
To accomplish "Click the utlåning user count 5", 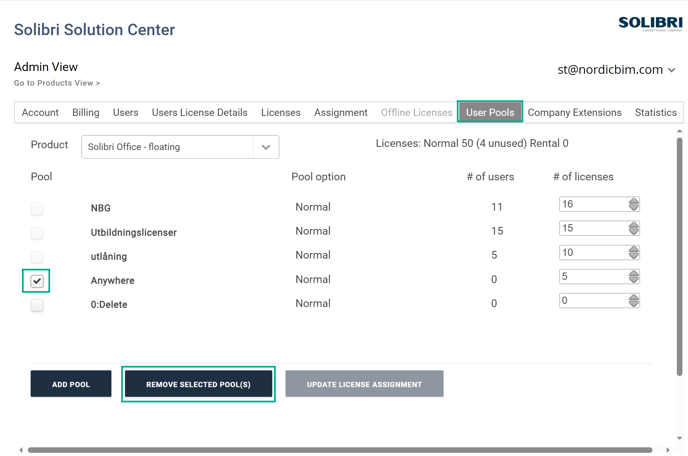I will (x=494, y=255).
